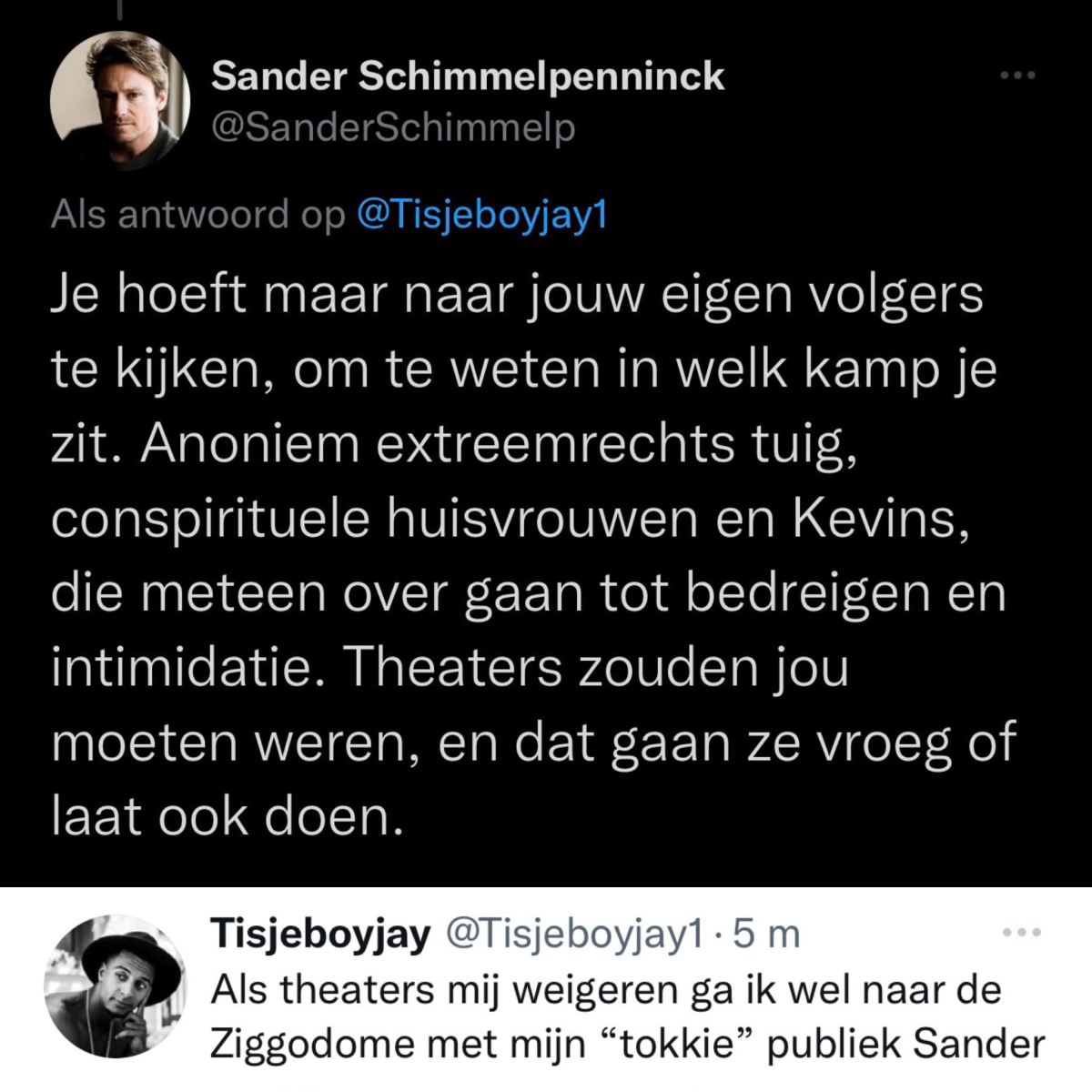The width and height of the screenshot is (1092, 1092).
Task: Follow the blue @Tisjeboyjay1 mention link
Action: tap(481, 215)
